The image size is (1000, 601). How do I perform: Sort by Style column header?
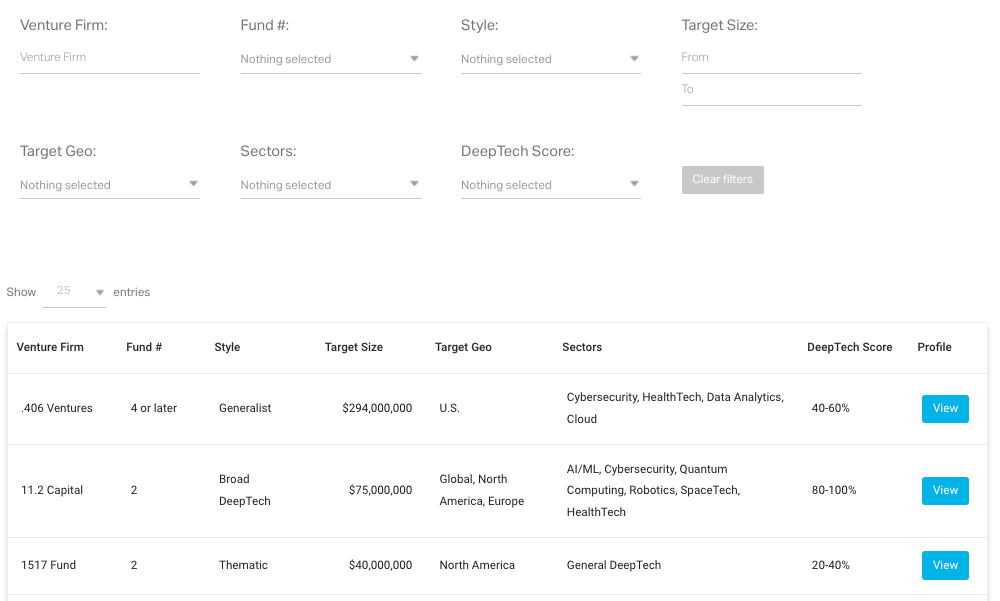[x=227, y=347]
